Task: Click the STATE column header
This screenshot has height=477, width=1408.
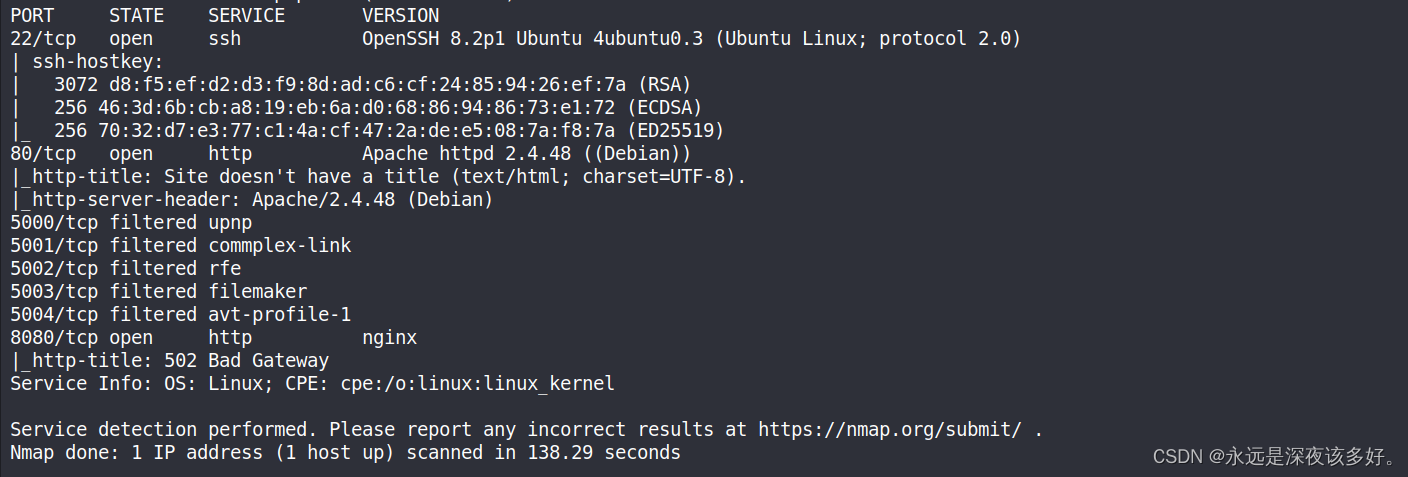Action: (x=136, y=15)
